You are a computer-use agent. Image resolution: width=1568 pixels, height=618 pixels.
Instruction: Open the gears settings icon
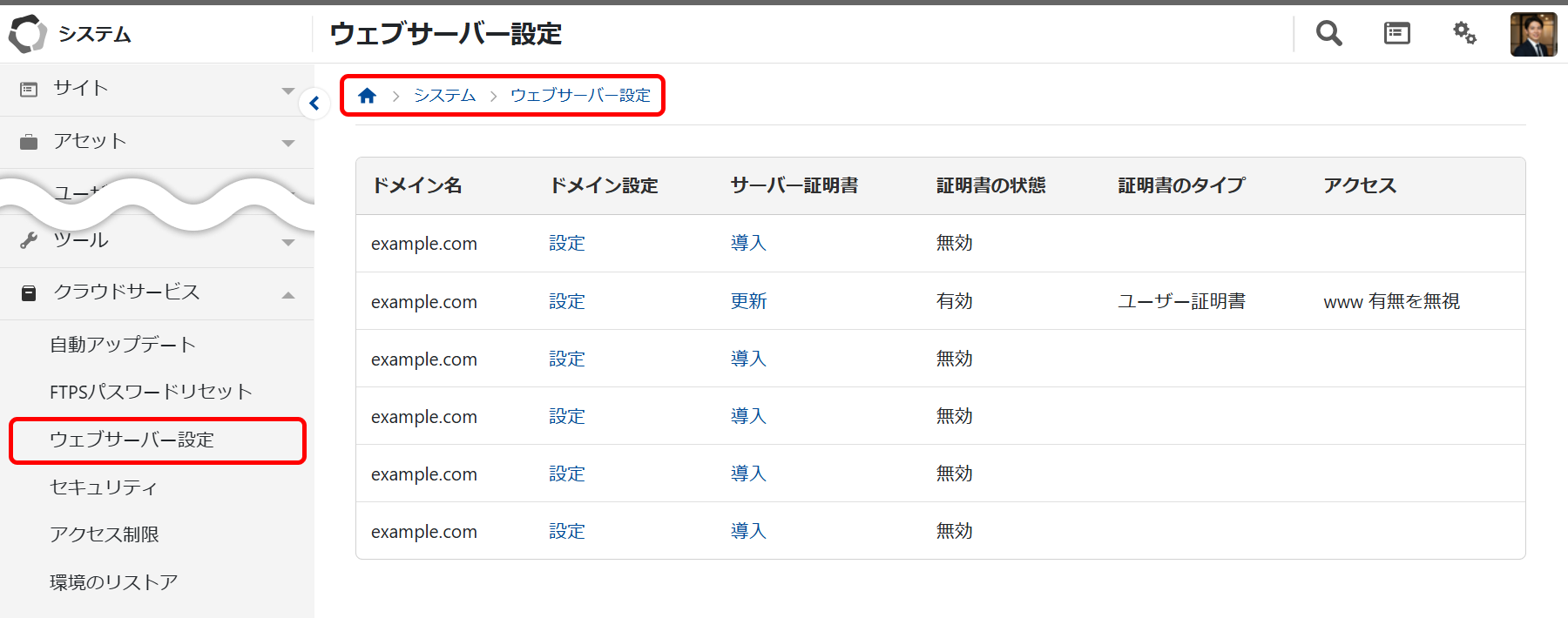tap(1464, 33)
